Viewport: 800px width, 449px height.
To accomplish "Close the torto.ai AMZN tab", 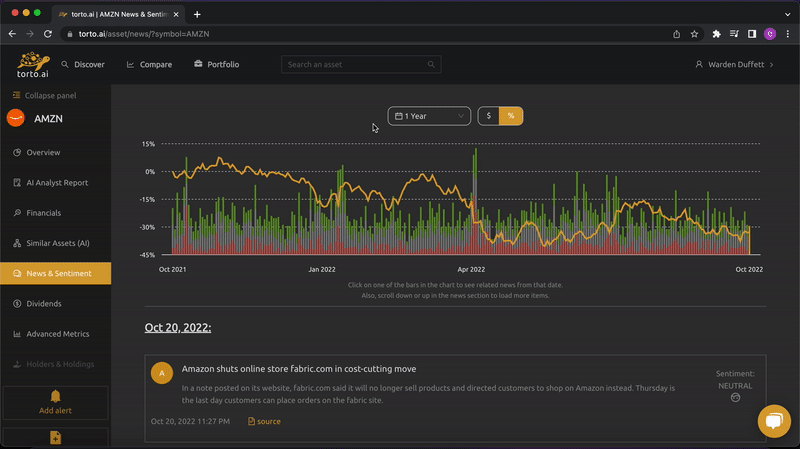I will (x=176, y=14).
